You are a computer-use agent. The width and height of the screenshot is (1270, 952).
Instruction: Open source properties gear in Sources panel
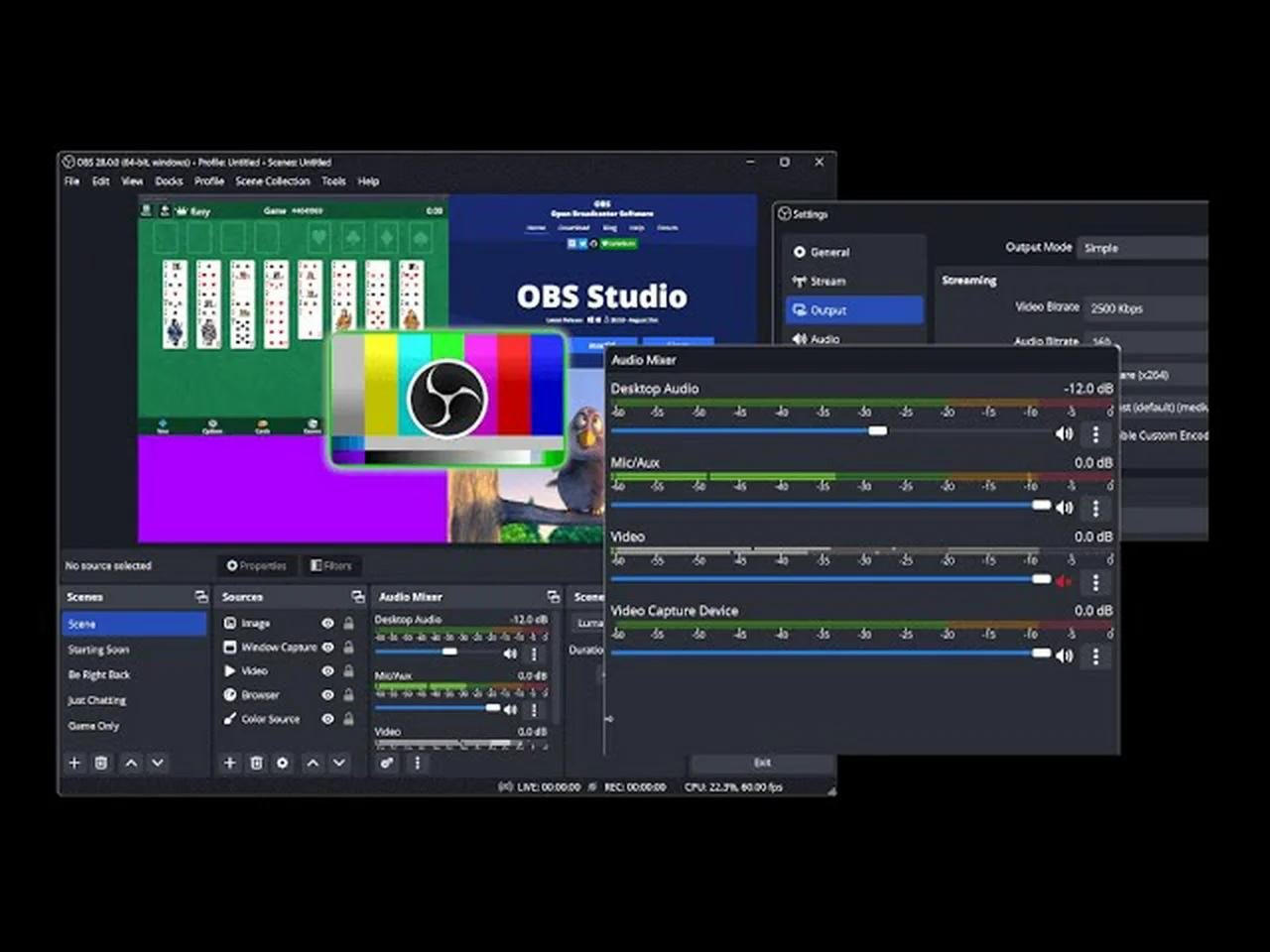click(283, 763)
